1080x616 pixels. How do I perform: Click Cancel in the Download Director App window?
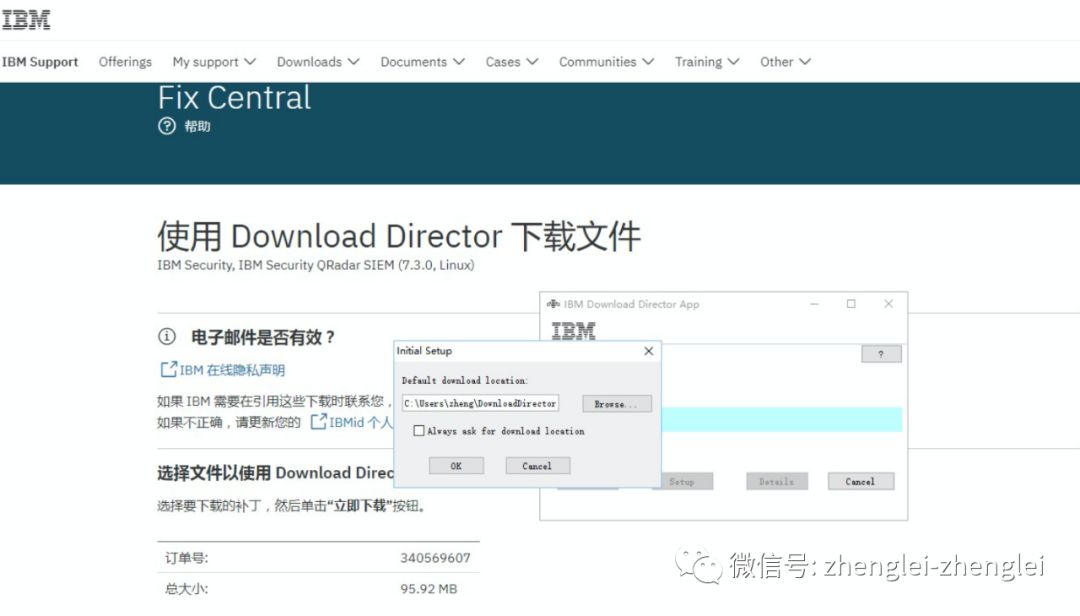point(860,482)
